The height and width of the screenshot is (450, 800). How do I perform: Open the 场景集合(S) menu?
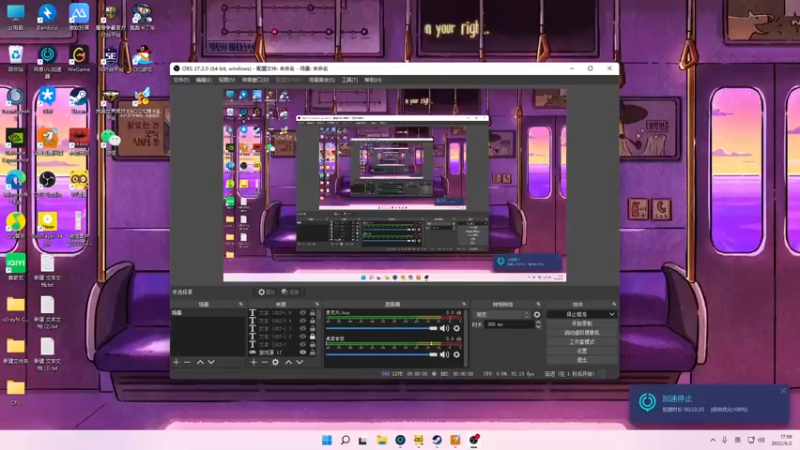point(321,80)
